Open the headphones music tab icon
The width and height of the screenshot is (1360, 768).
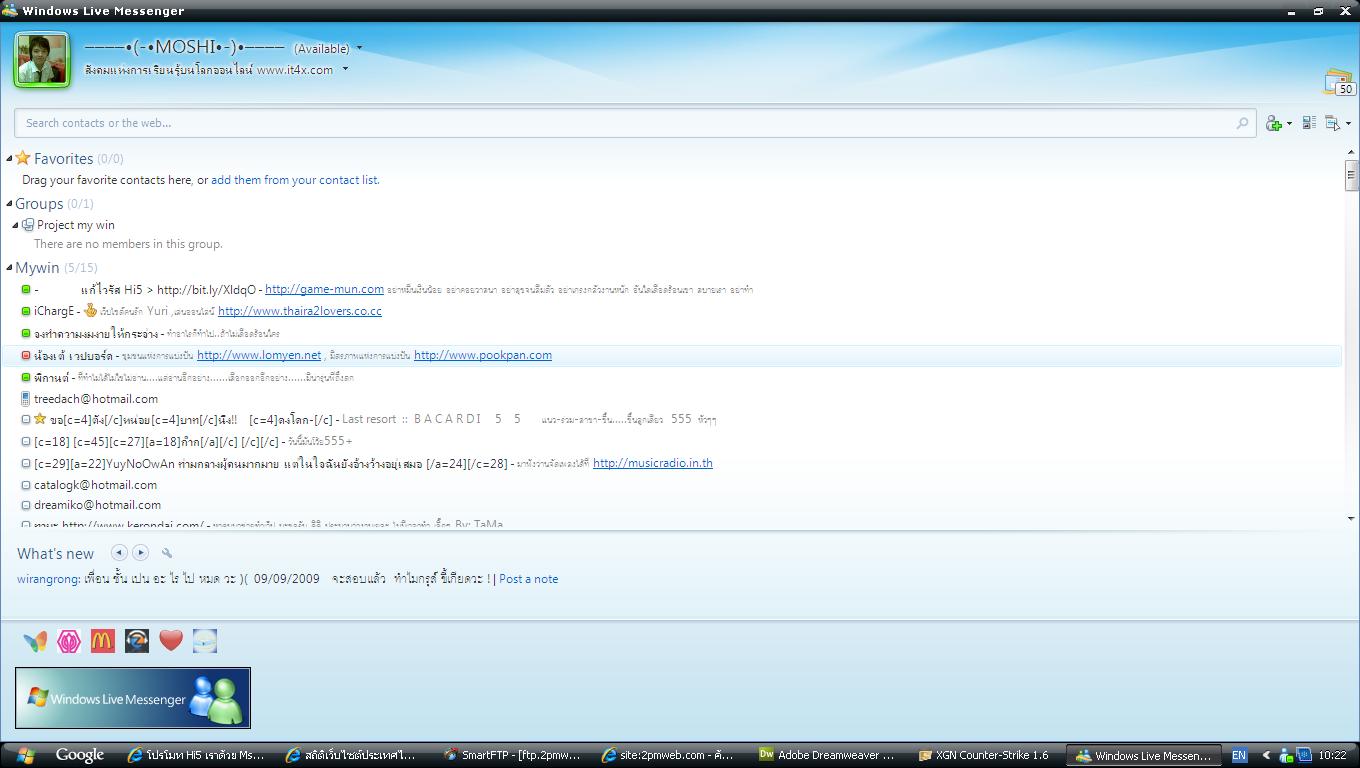click(137, 641)
